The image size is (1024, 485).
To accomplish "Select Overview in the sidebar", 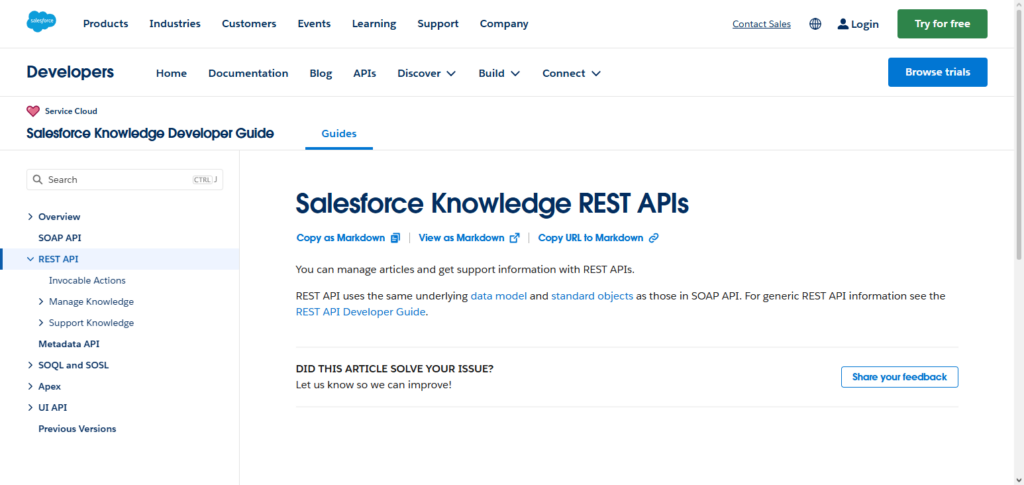I will click(59, 217).
